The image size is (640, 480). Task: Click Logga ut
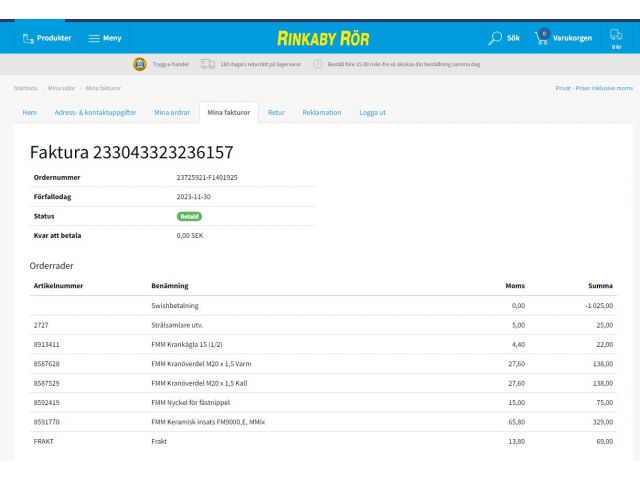click(x=373, y=112)
